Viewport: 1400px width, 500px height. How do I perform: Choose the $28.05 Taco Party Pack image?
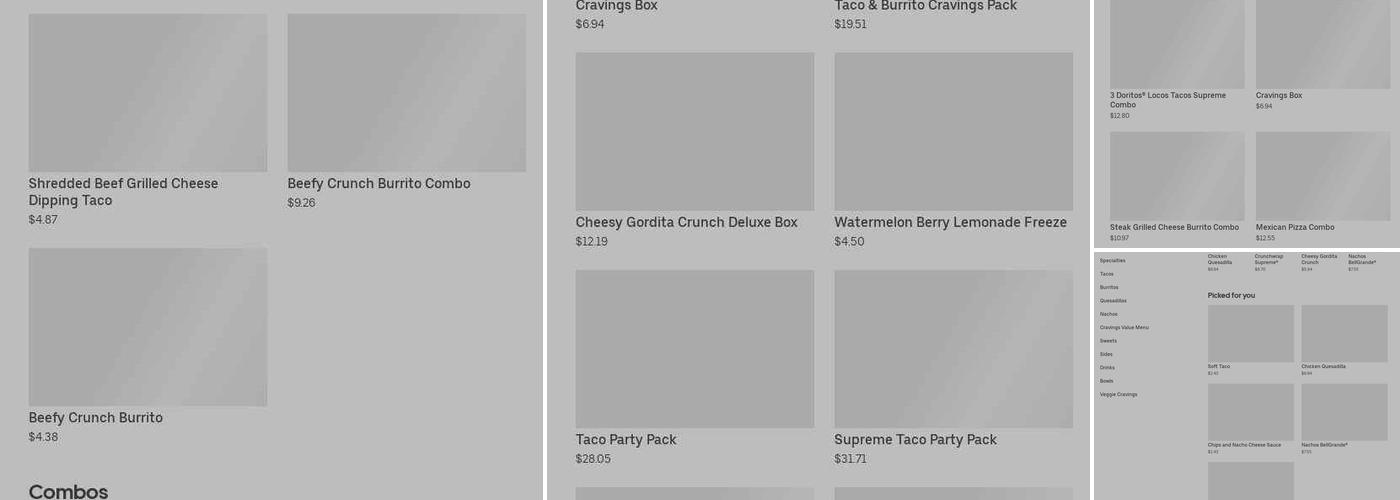tap(694, 349)
